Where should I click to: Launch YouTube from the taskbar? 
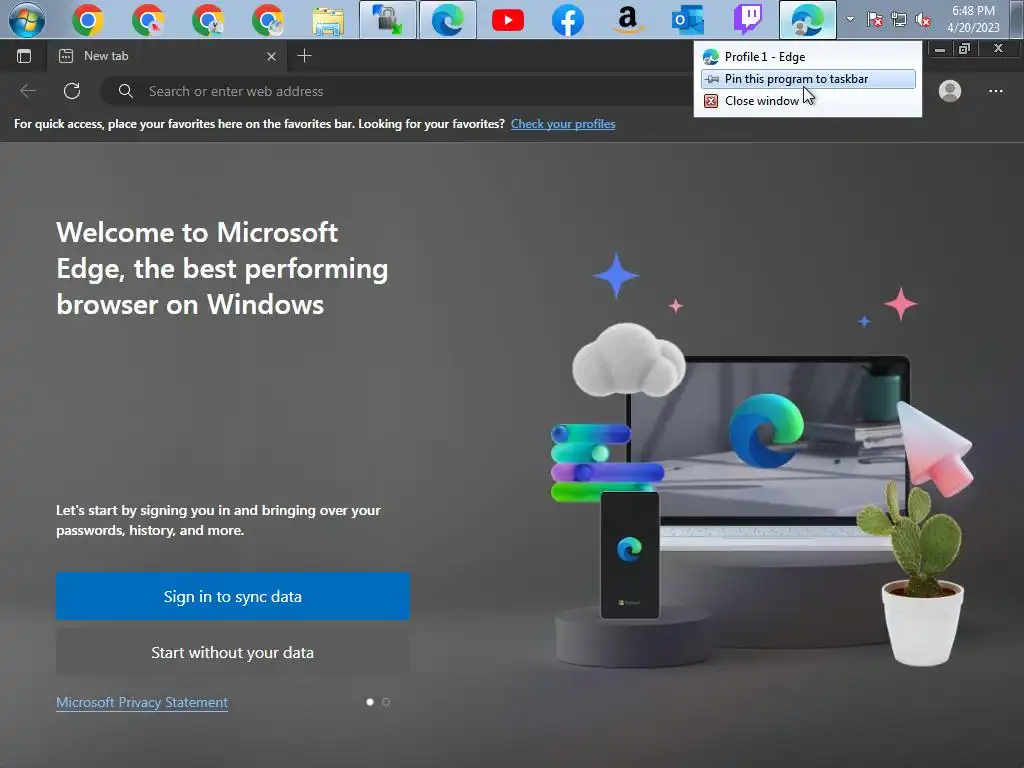pyautogui.click(x=507, y=20)
